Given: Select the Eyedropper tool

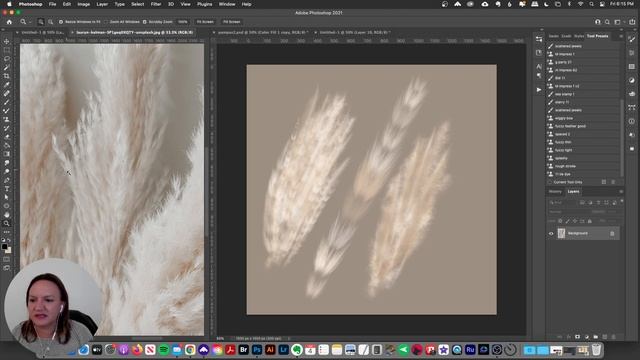Looking at the screenshot, I should (7, 84).
